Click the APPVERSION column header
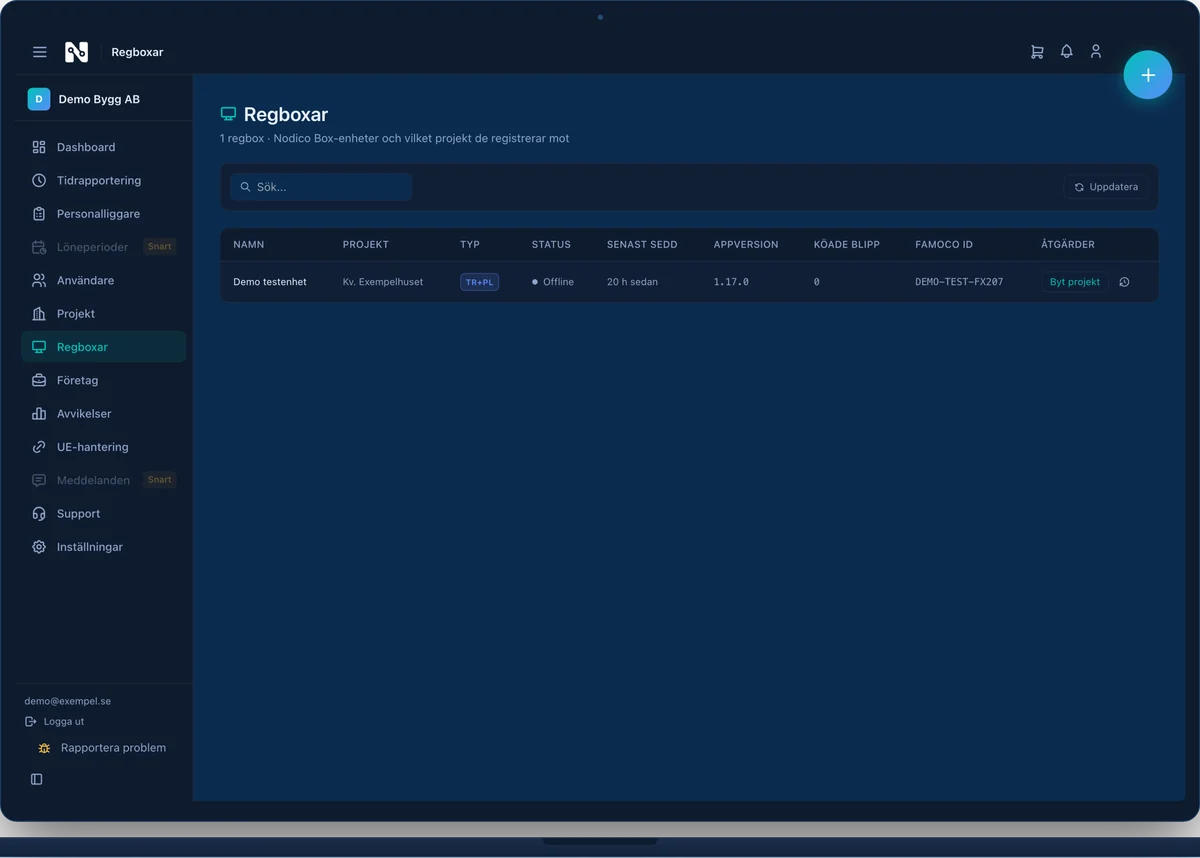1200x858 pixels. (746, 244)
